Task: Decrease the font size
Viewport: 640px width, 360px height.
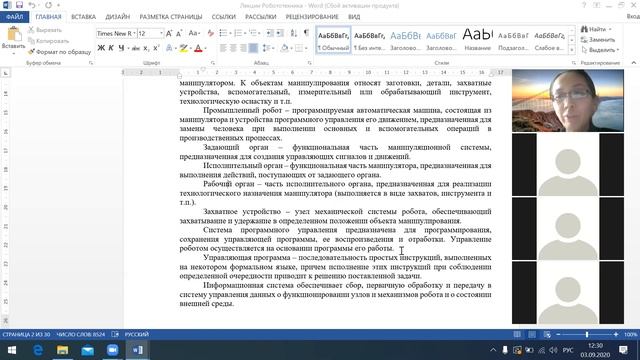Action: coord(179,33)
